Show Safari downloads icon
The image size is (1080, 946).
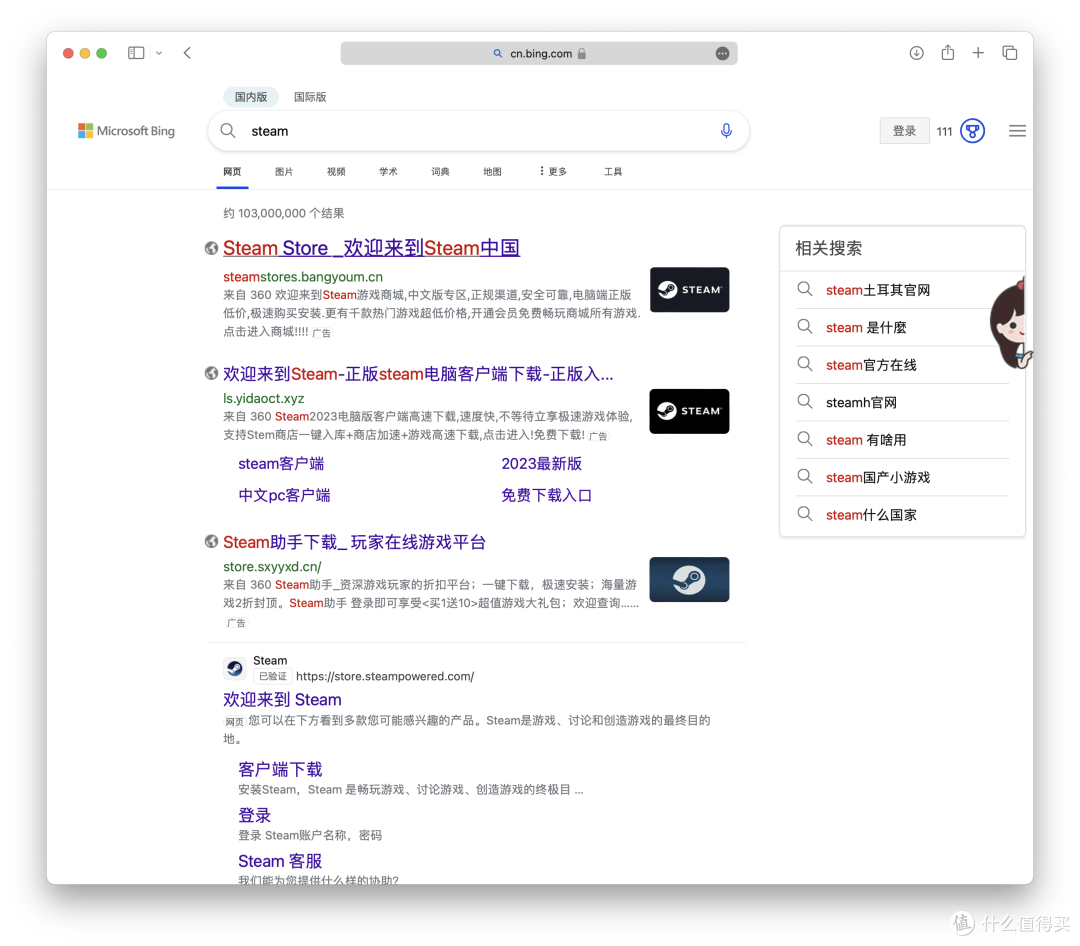[916, 53]
